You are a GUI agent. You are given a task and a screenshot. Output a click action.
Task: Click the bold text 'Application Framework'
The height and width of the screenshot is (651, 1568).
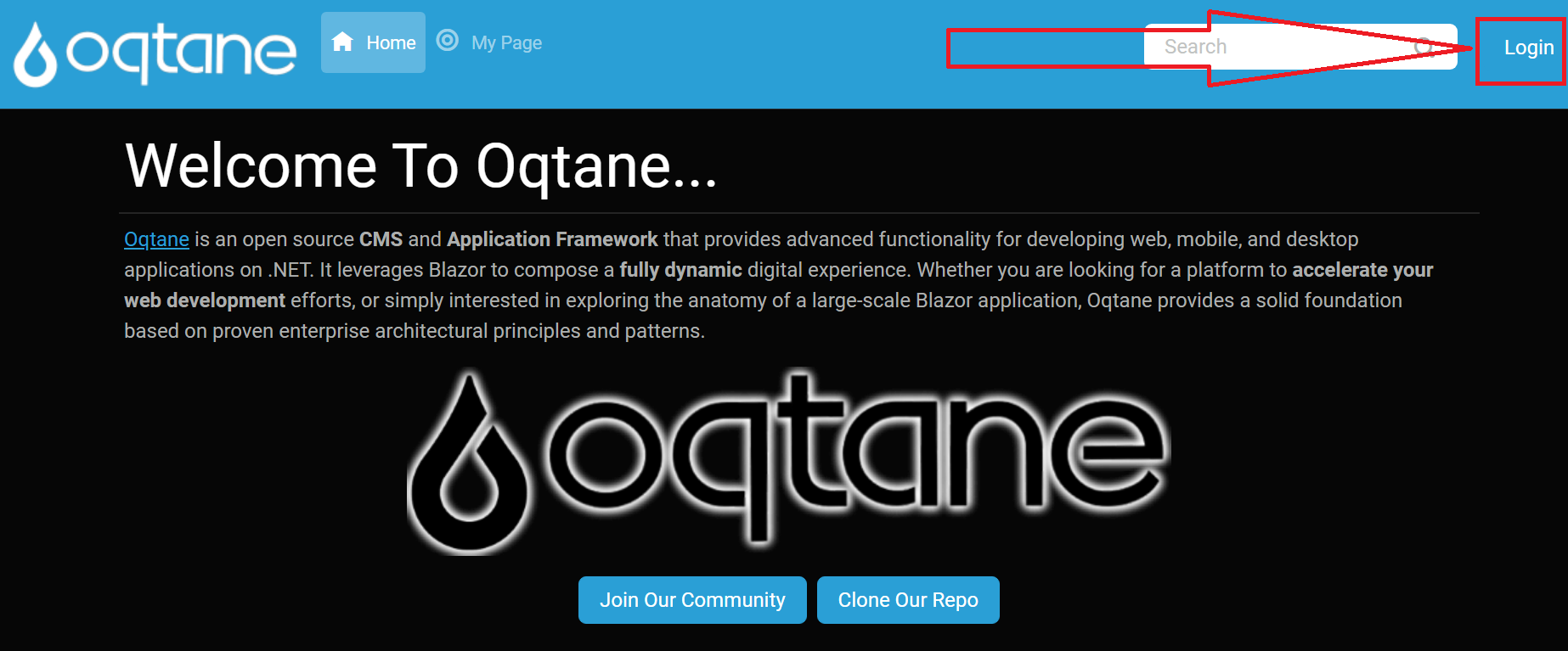click(552, 239)
